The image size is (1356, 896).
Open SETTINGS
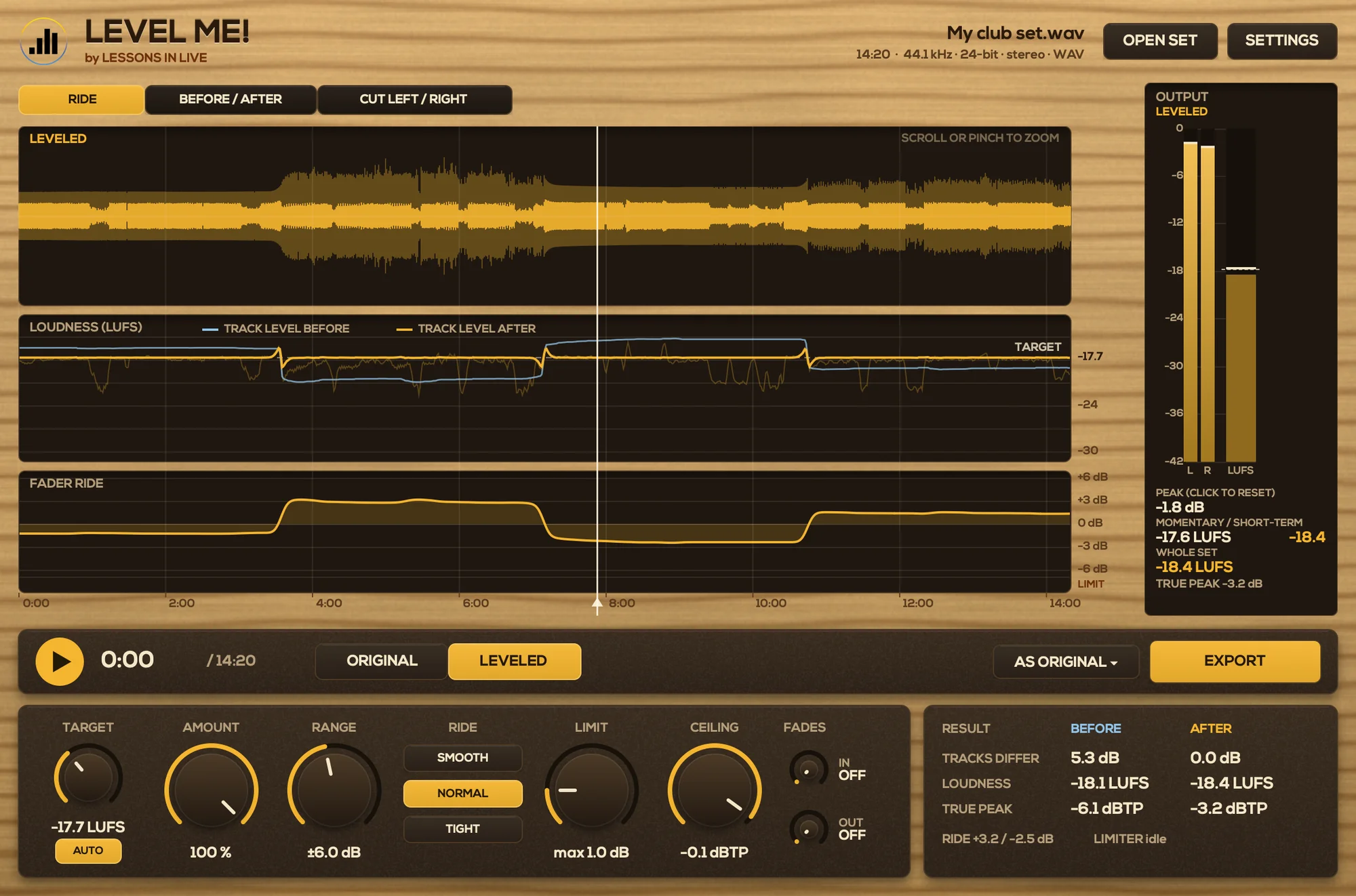[1281, 41]
